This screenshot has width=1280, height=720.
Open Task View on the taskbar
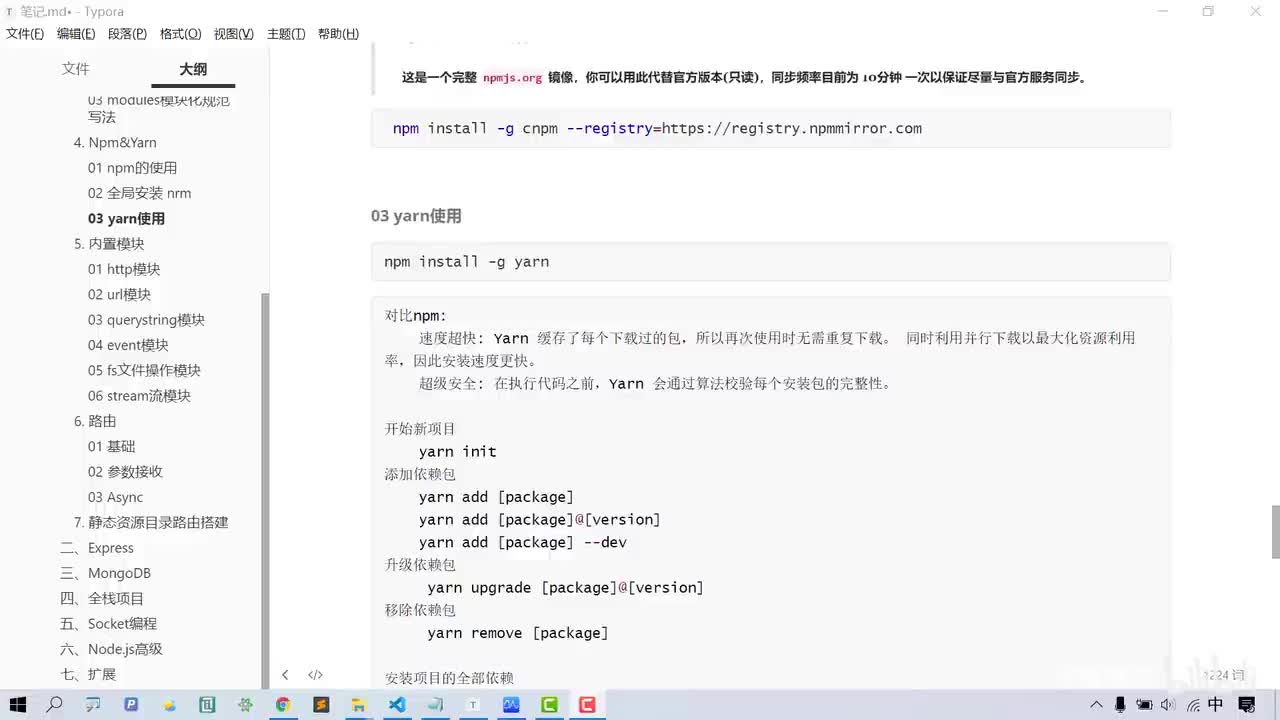coord(93,705)
